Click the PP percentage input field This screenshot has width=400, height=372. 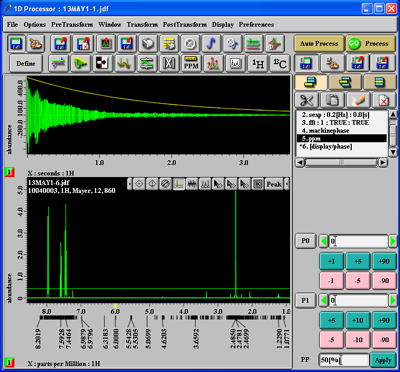[344, 360]
